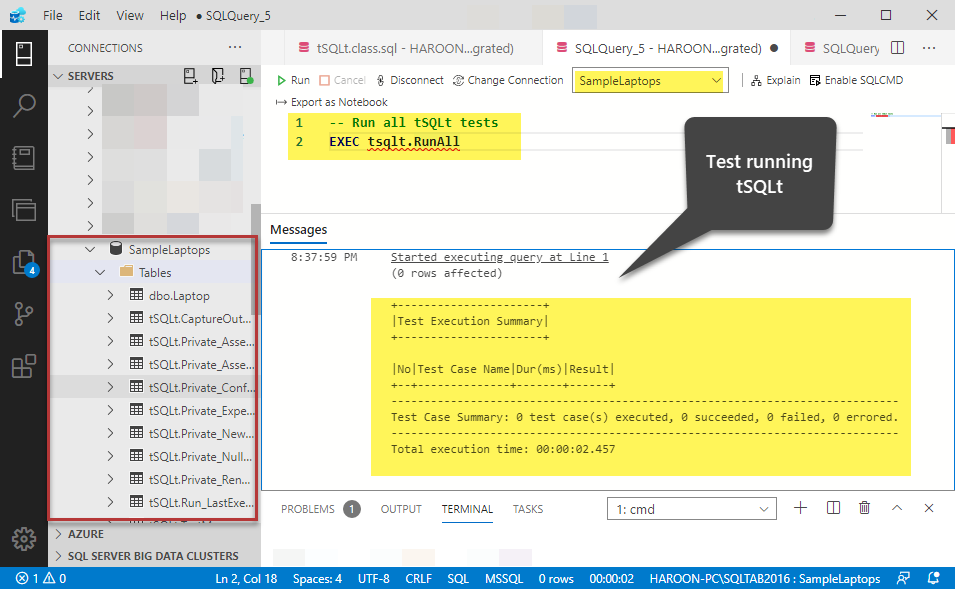Switch to the PROBLEMS panel tab
955x589 pixels.
(x=320, y=509)
